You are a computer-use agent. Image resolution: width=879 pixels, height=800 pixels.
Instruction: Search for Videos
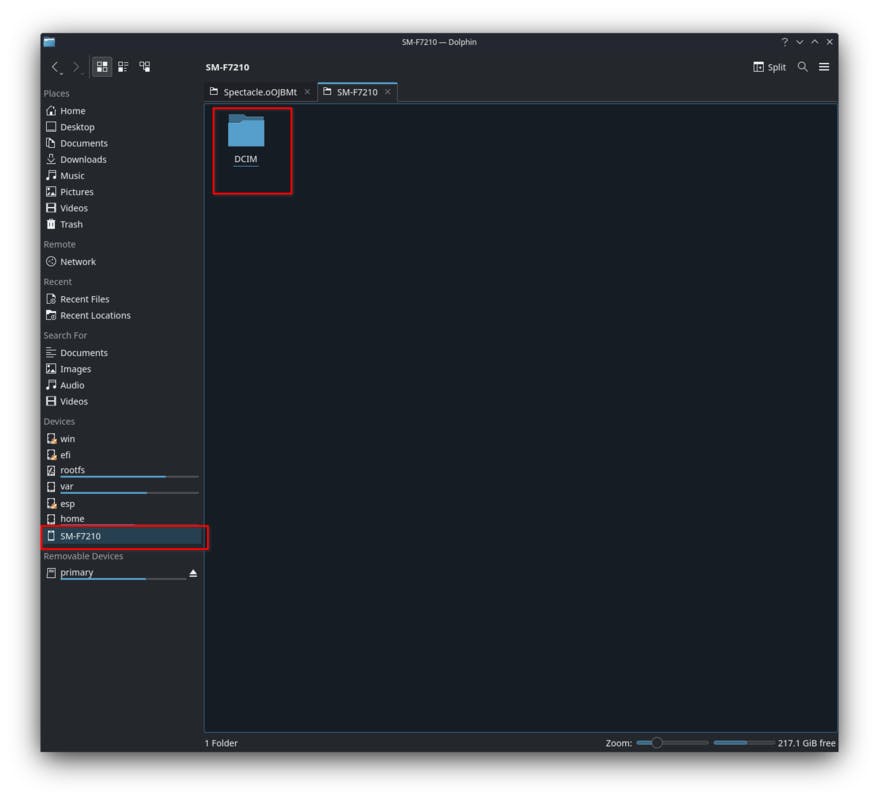(x=121, y=402)
